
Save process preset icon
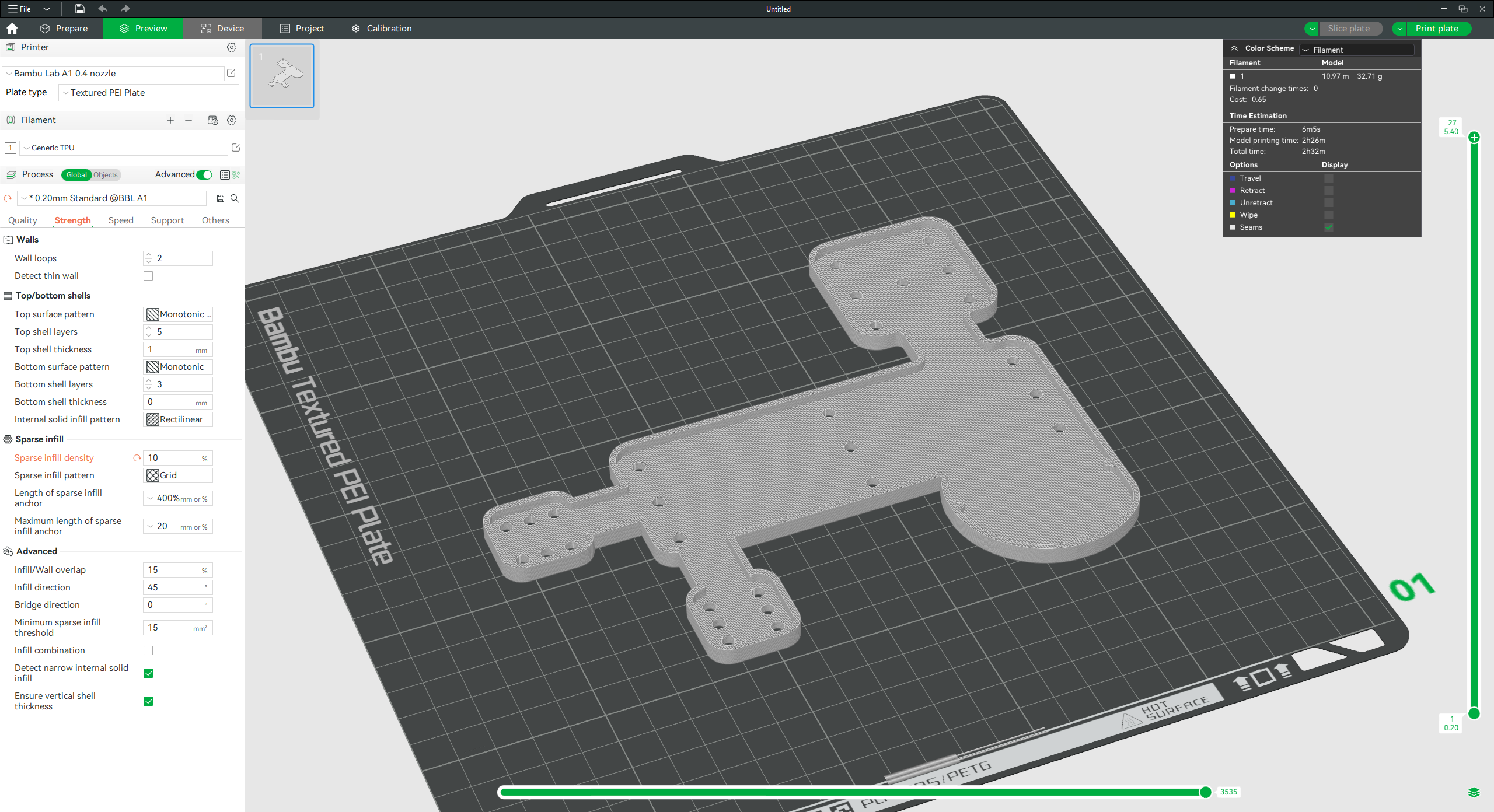point(221,198)
